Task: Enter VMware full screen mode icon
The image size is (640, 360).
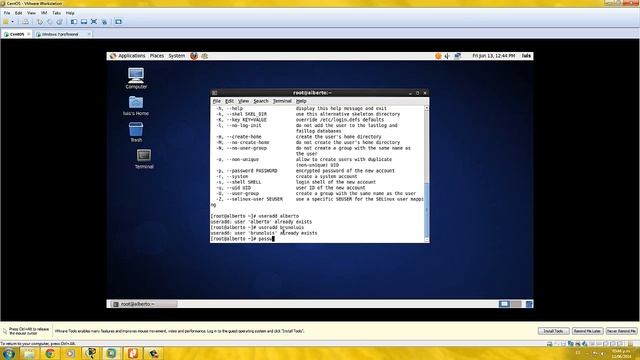Action: click(x=94, y=22)
